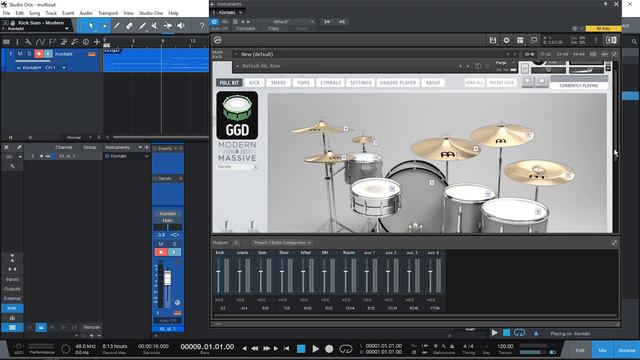Viewport: 640px width, 360px height.
Task: Open the GROOVE PLAYER tab
Action: (398, 83)
